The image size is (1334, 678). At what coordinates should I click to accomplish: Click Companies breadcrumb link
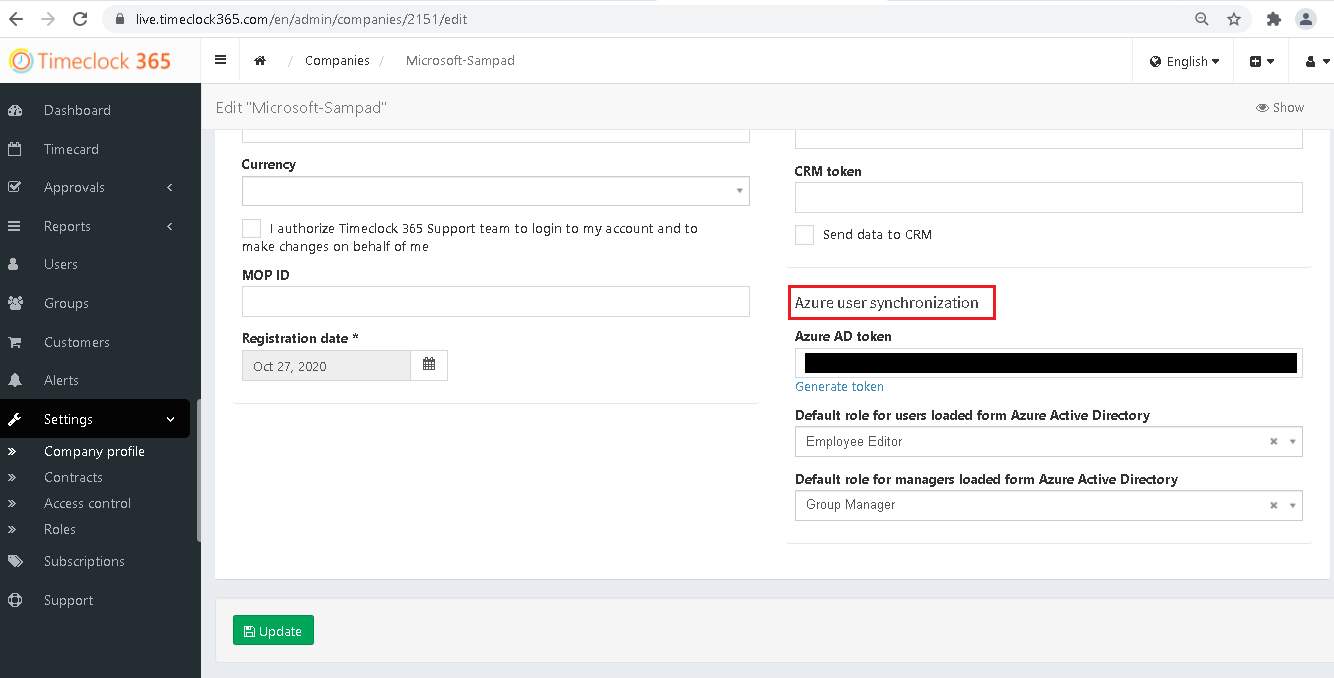(337, 61)
